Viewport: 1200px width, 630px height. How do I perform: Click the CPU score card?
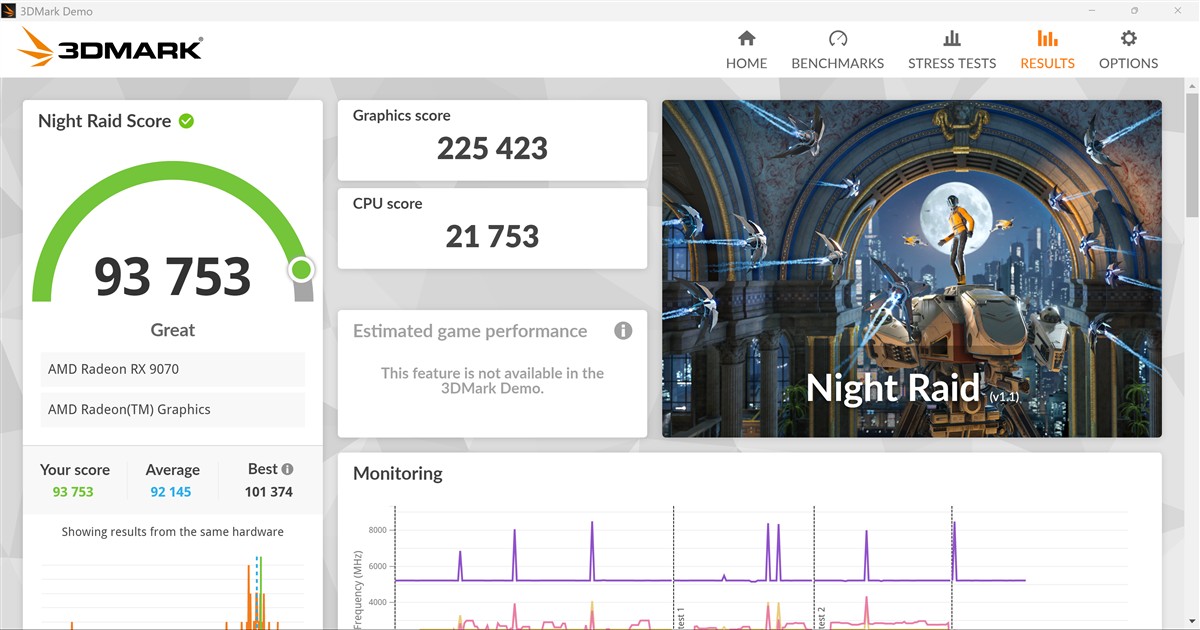click(x=492, y=228)
